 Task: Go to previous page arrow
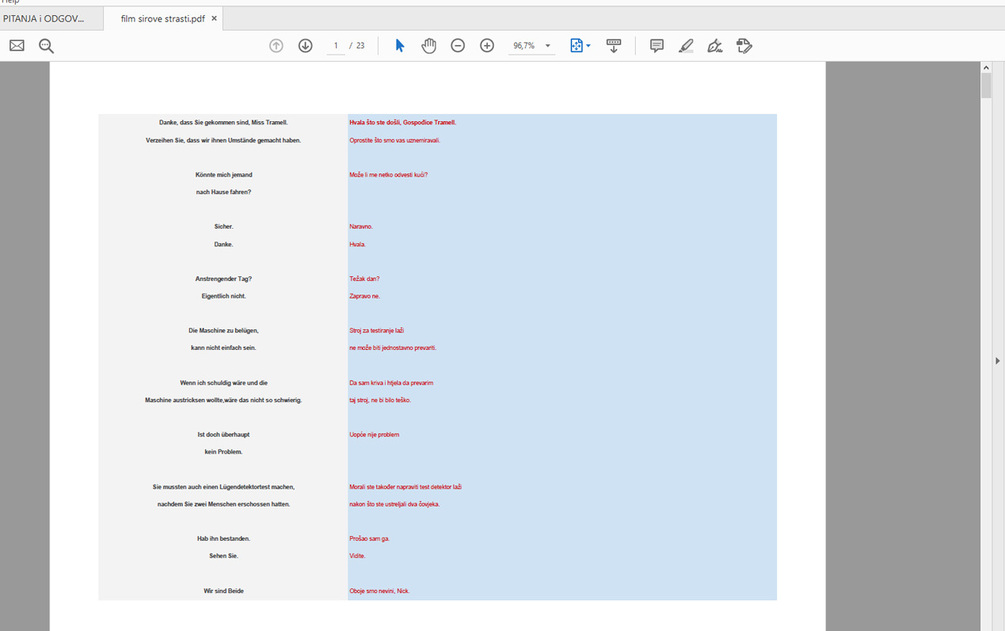pyautogui.click(x=276, y=46)
